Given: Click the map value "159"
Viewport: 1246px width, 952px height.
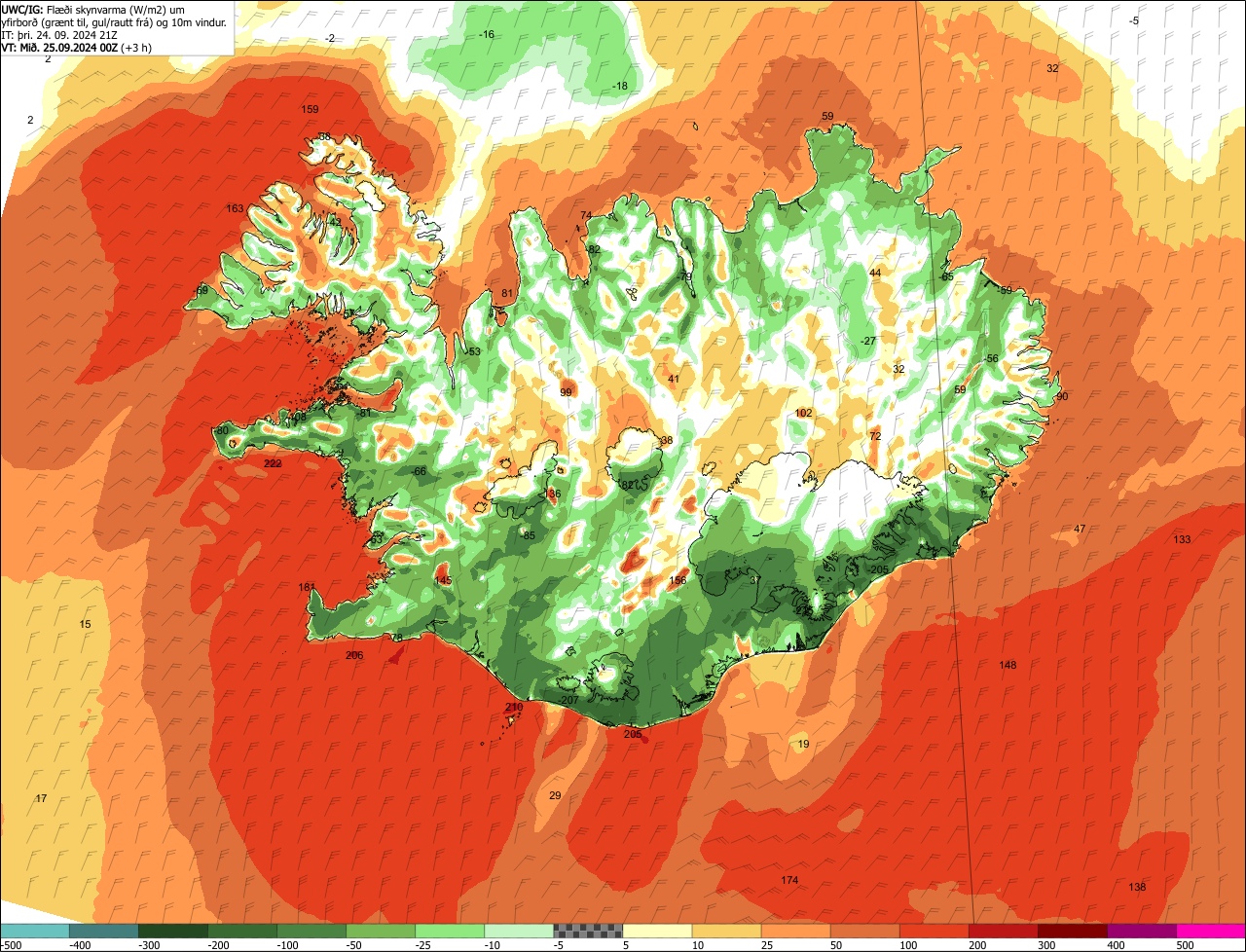Looking at the screenshot, I should pyautogui.click(x=311, y=109).
